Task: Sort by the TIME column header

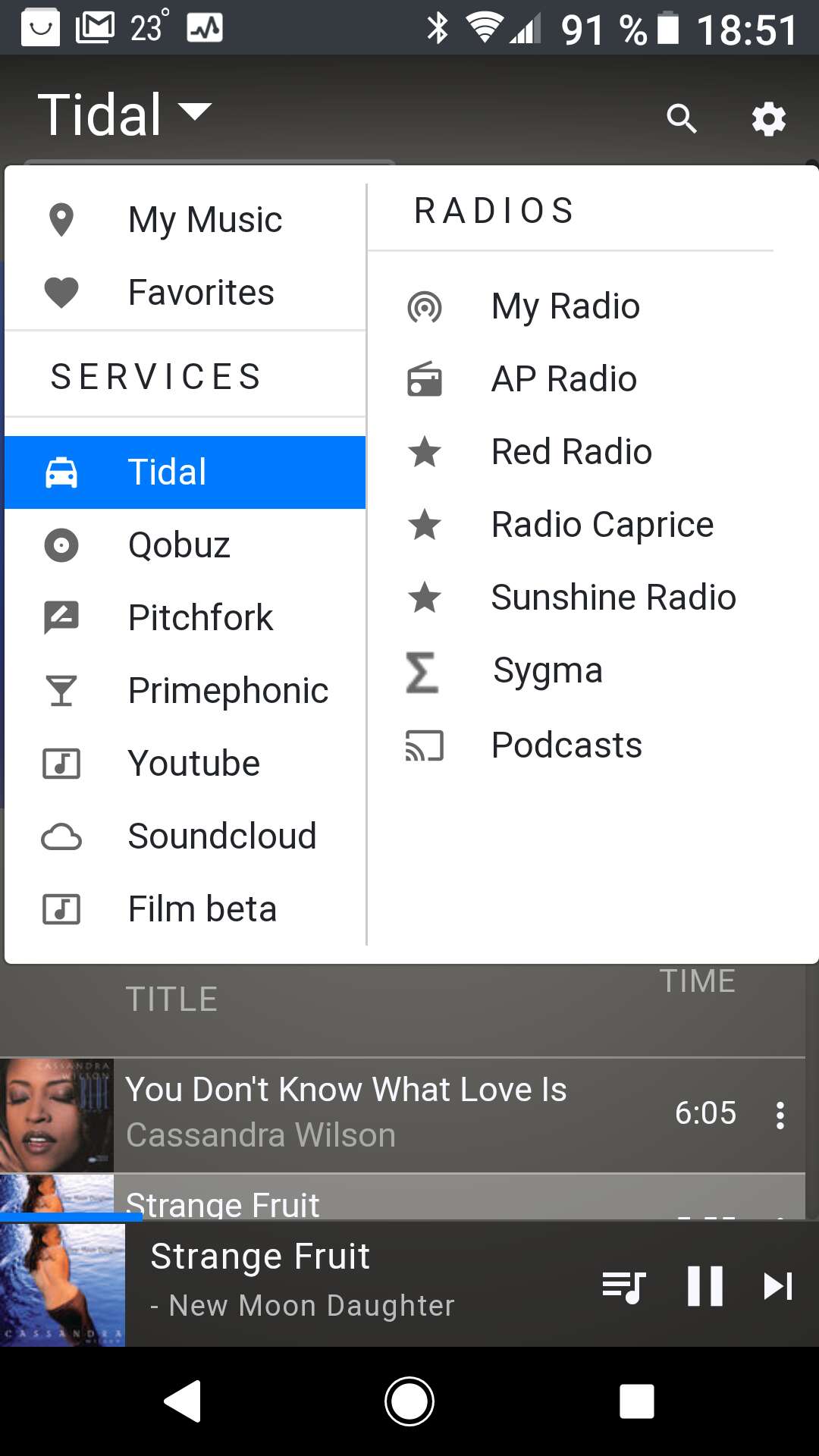Action: click(x=698, y=981)
